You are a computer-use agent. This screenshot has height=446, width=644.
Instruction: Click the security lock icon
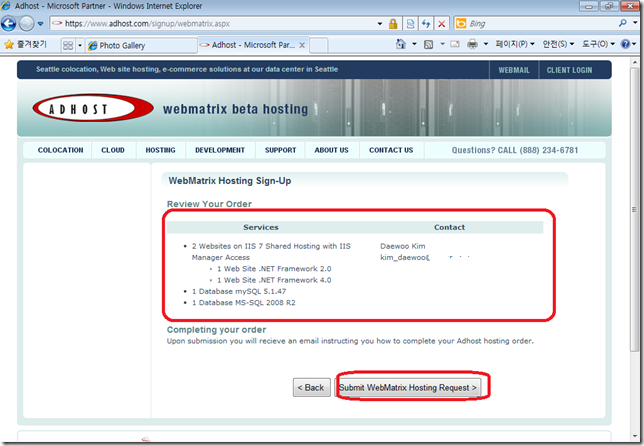tap(393, 23)
